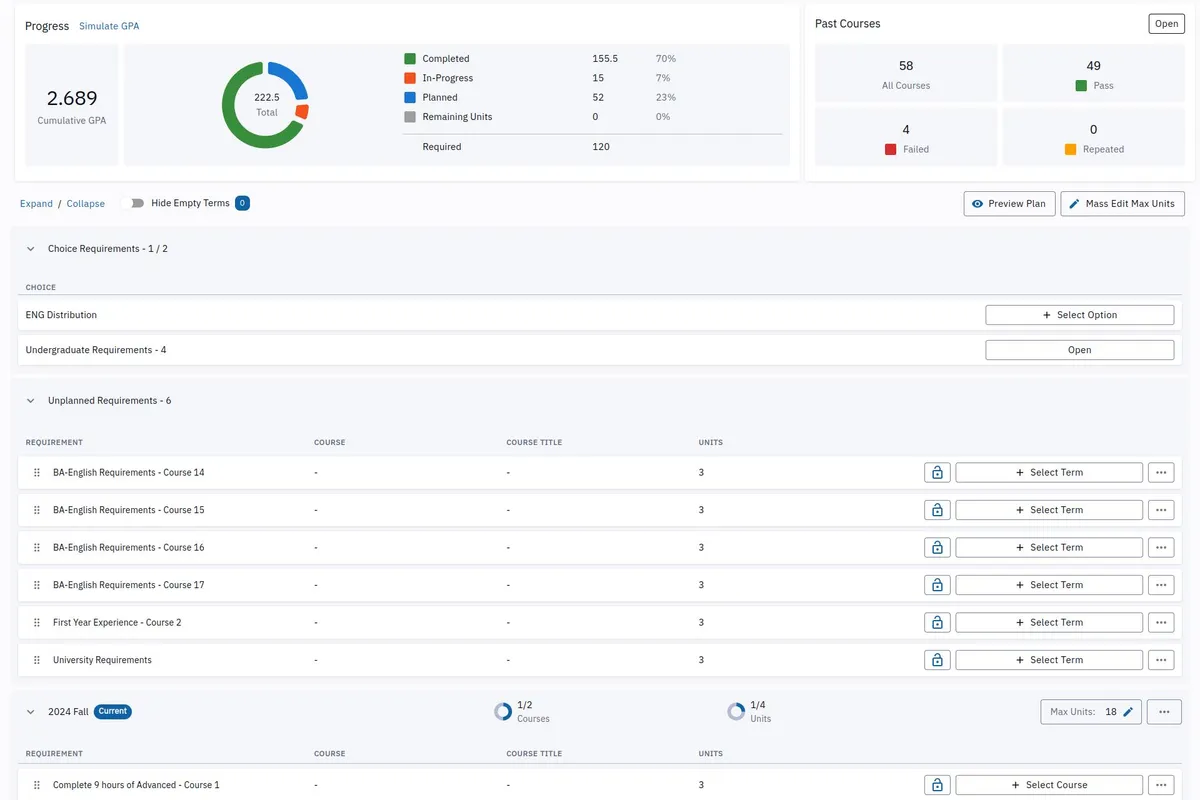
Task: Click the Collapse link
Action: 86,204
